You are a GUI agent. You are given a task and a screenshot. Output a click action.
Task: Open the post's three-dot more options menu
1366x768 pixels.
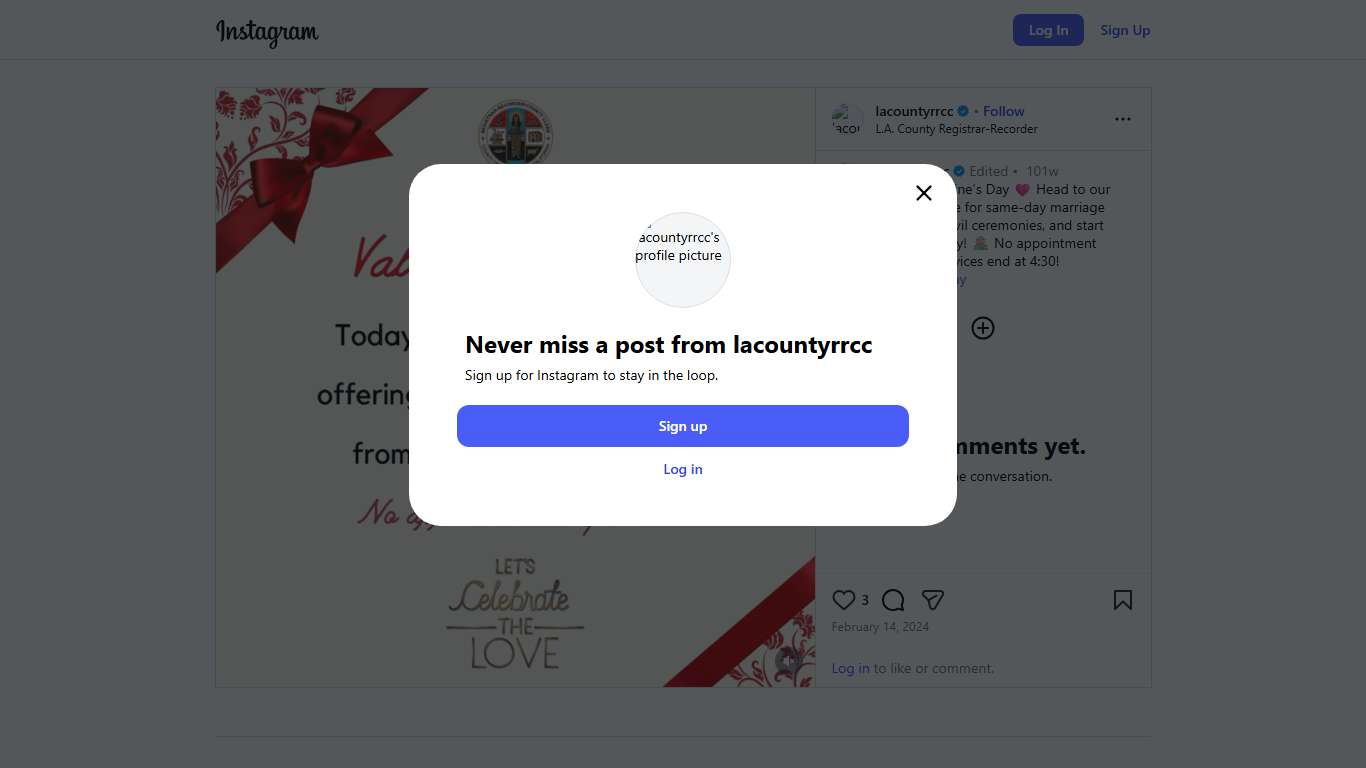[x=1123, y=119]
